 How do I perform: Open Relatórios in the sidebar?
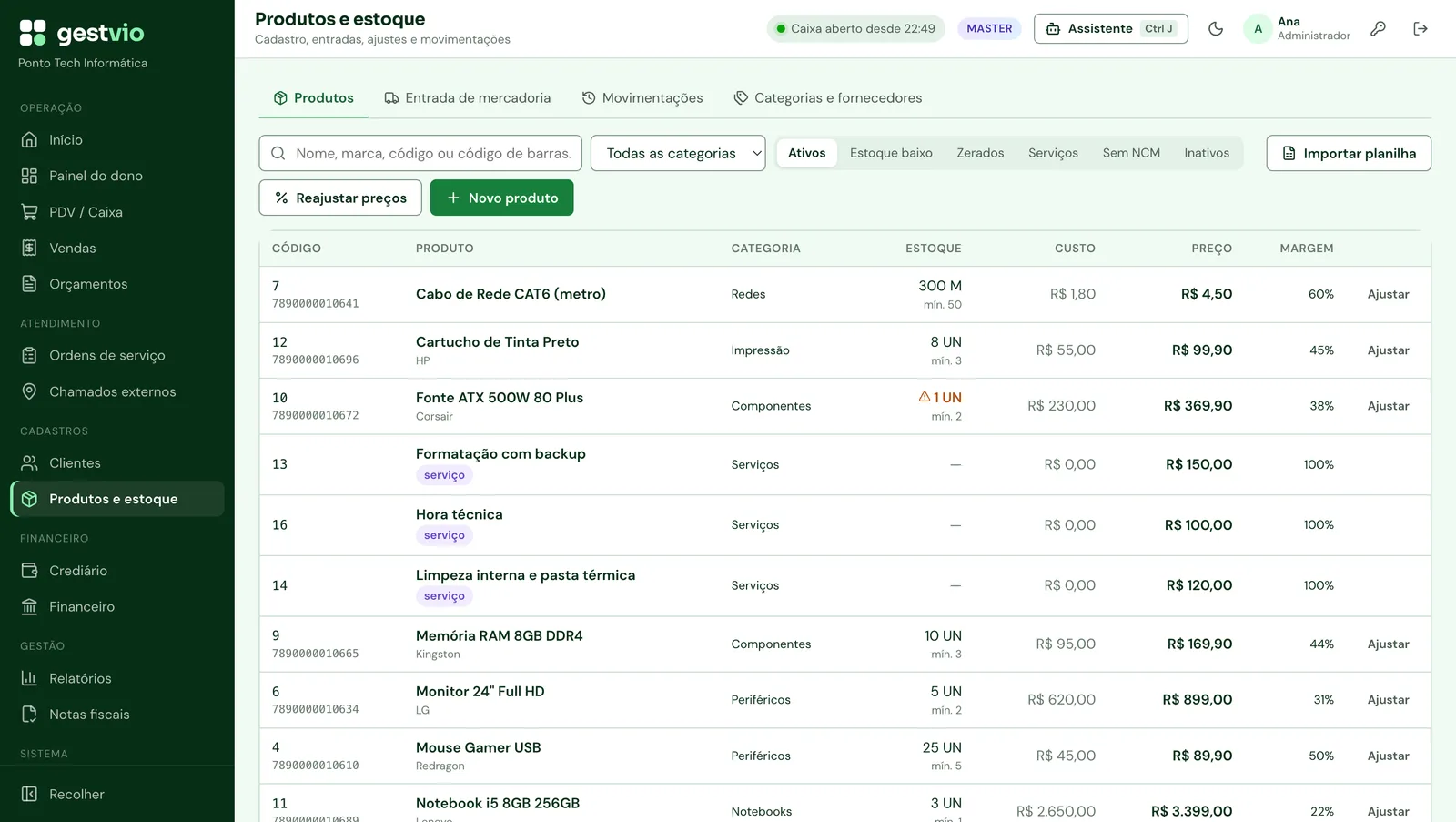click(116, 678)
